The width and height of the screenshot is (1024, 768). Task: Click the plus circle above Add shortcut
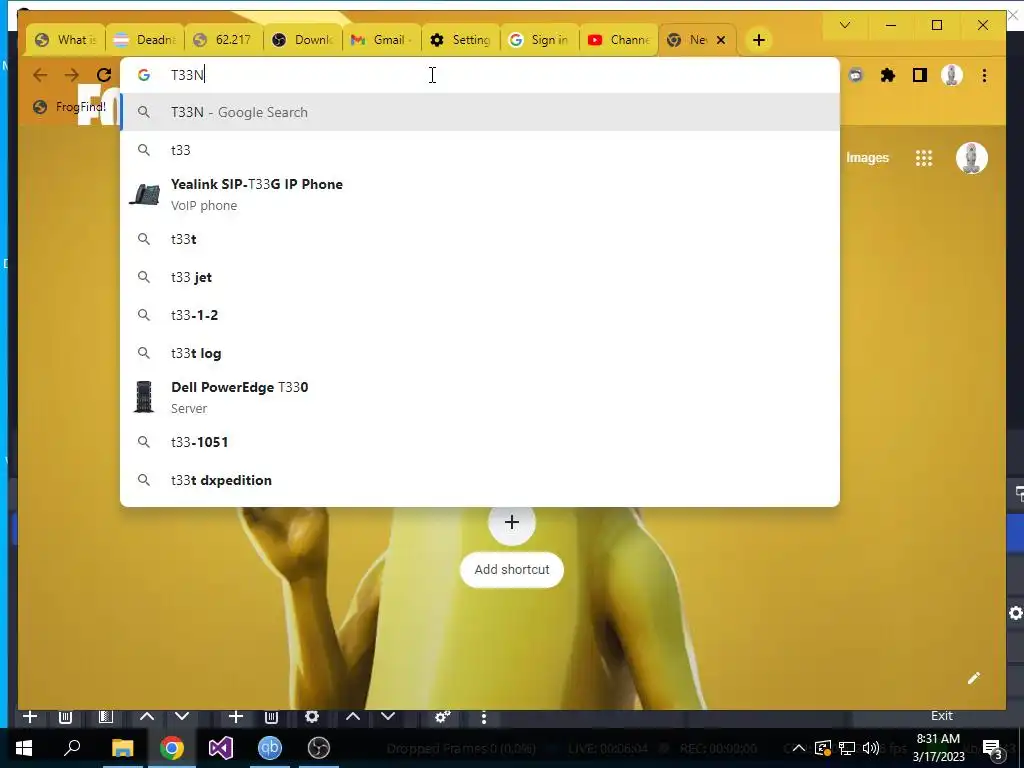pos(512,522)
